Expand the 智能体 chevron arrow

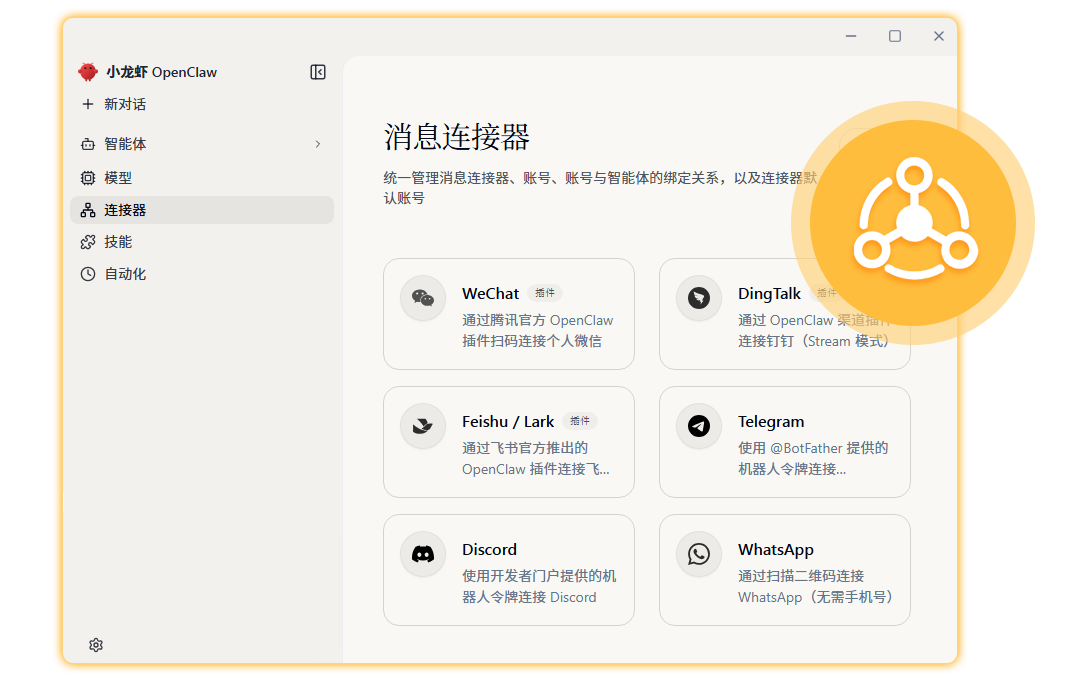tap(318, 144)
